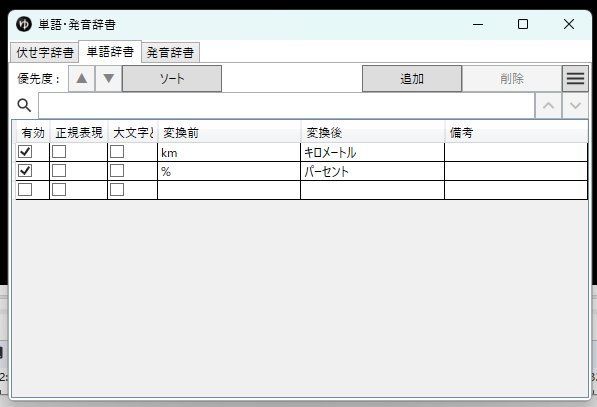Screen dimensions: 597x407
Task: Click the 変換前 column header
Action: click(229, 132)
